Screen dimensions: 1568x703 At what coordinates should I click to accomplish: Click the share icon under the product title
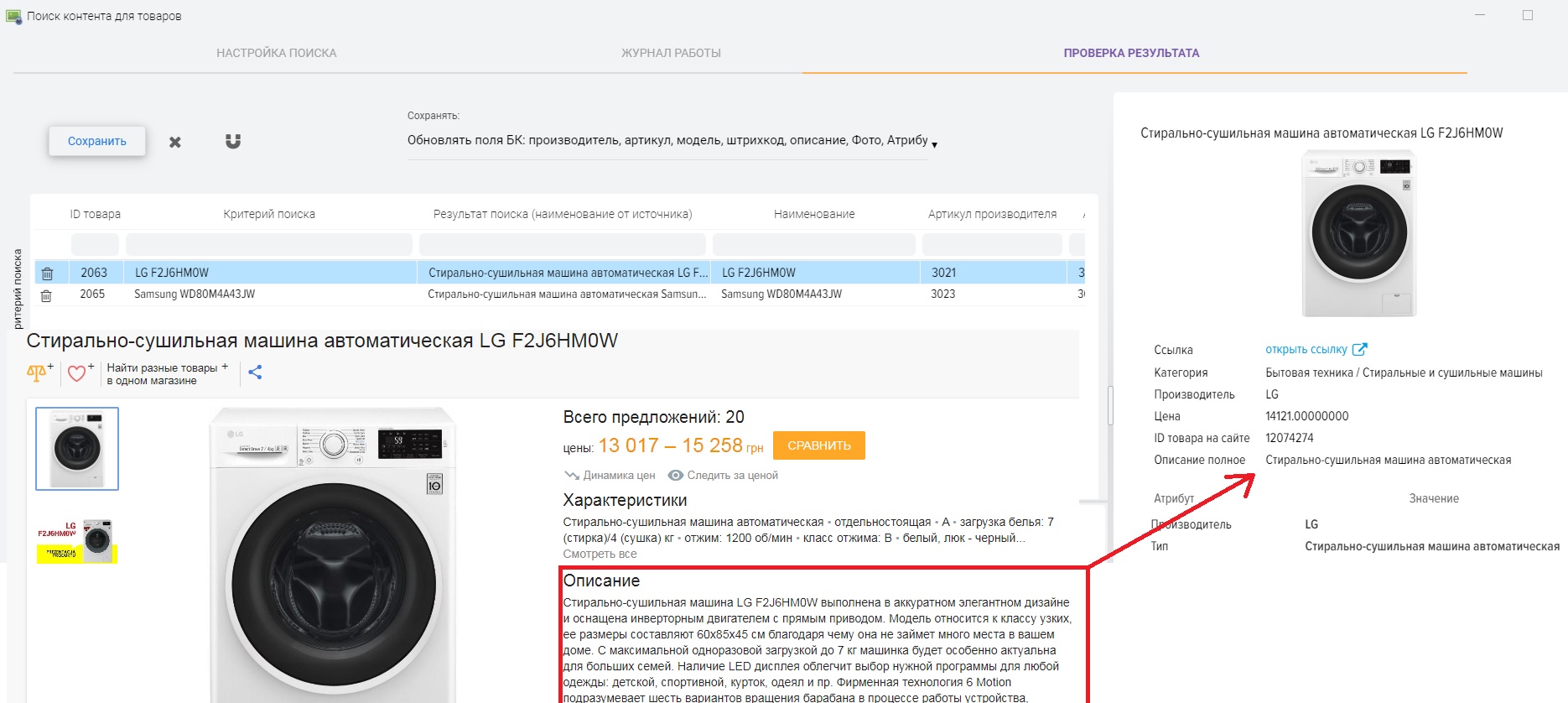[256, 372]
